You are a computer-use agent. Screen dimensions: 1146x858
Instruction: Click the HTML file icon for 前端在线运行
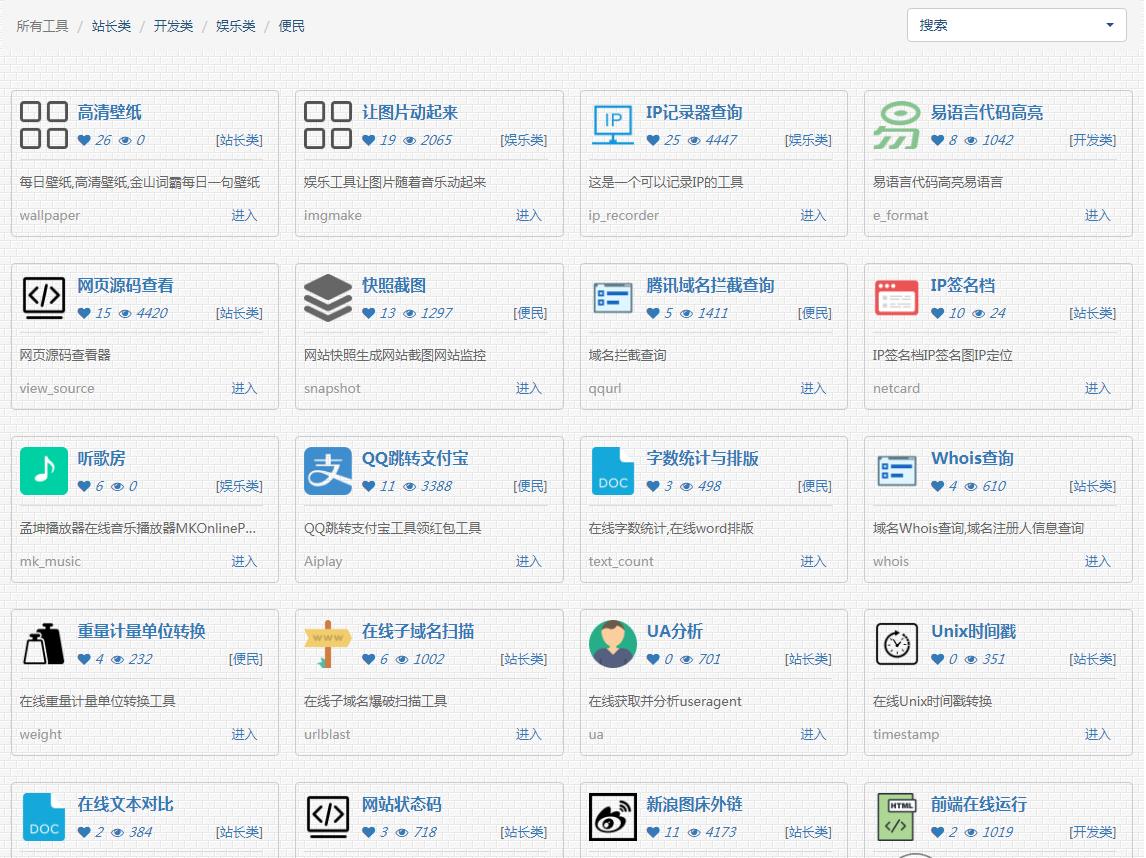[897, 817]
